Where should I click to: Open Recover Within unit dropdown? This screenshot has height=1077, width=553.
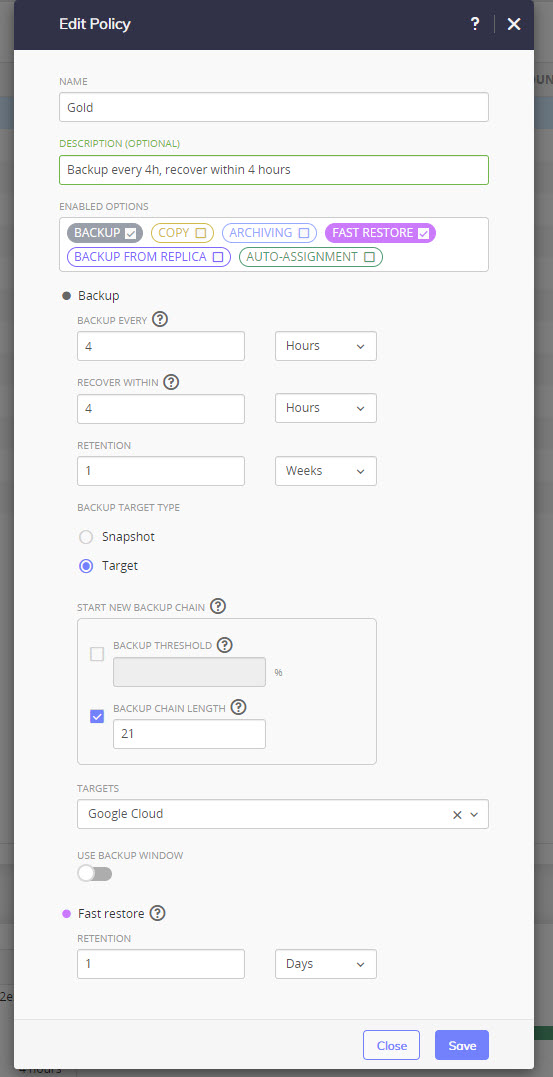click(x=326, y=408)
